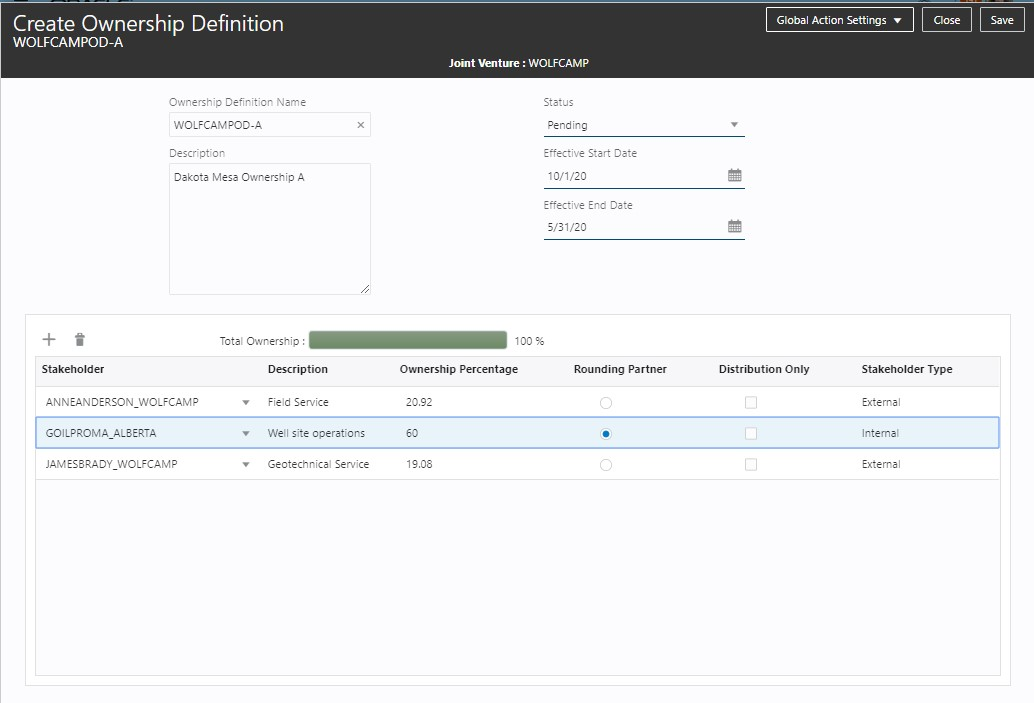1034x703 pixels.
Task: Check Distribution Only for JAMESBRADY_WOLFCAMP
Action: pyautogui.click(x=751, y=464)
